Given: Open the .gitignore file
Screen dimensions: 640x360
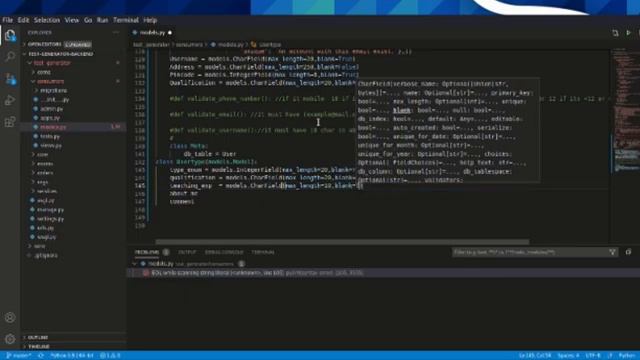Looking at the screenshot, I should coord(46,256).
